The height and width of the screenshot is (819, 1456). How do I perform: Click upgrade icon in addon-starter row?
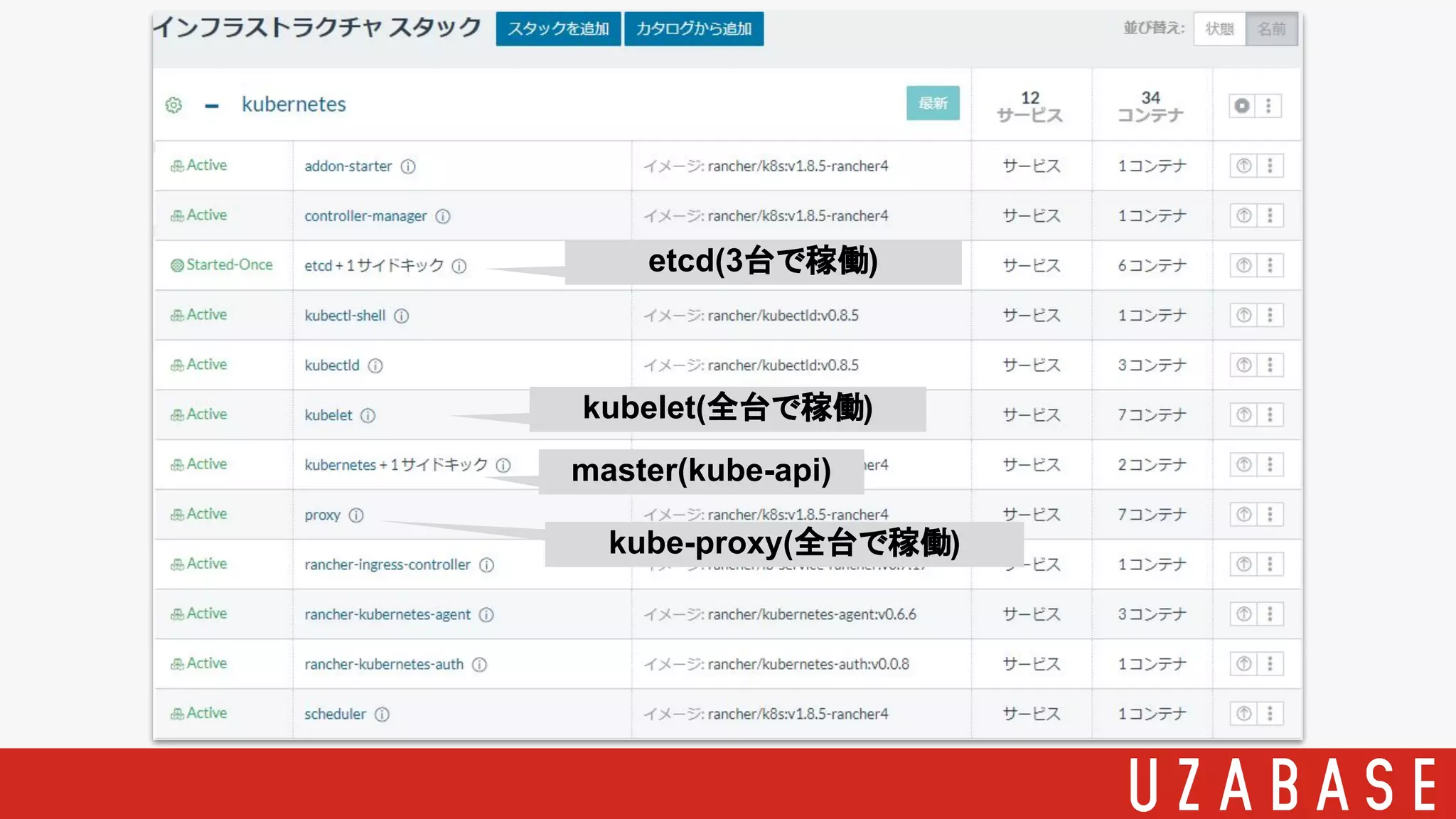click(x=1243, y=166)
